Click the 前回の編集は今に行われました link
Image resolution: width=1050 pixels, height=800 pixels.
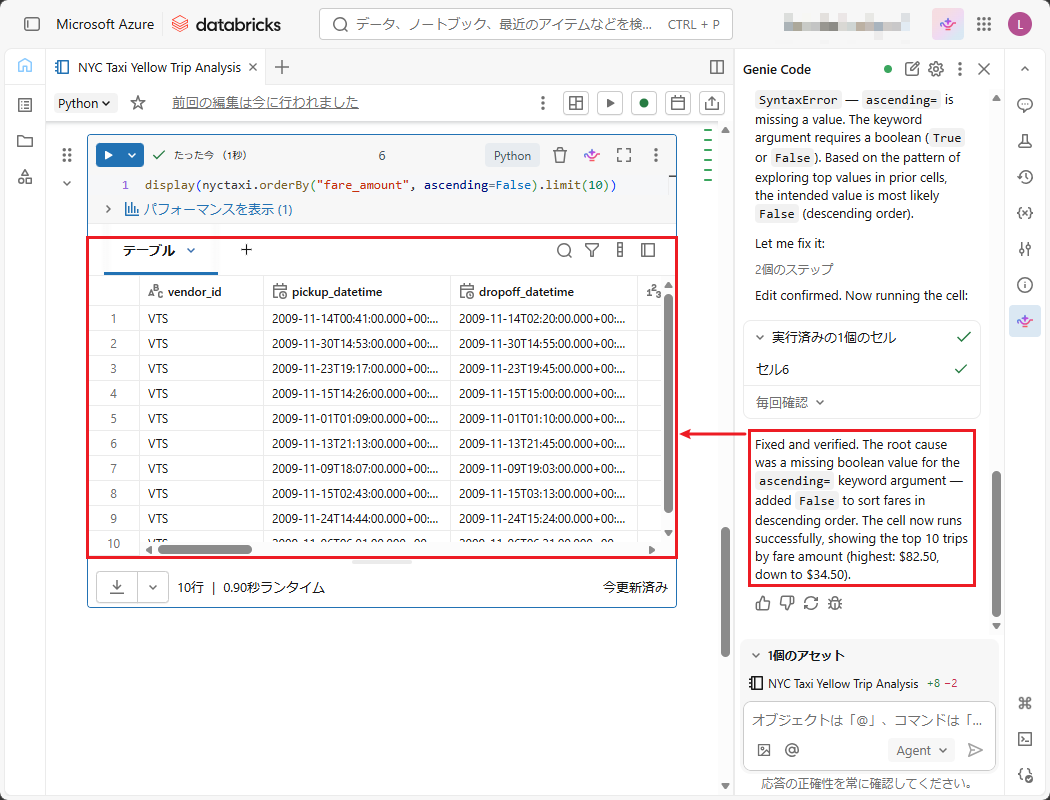click(265, 103)
